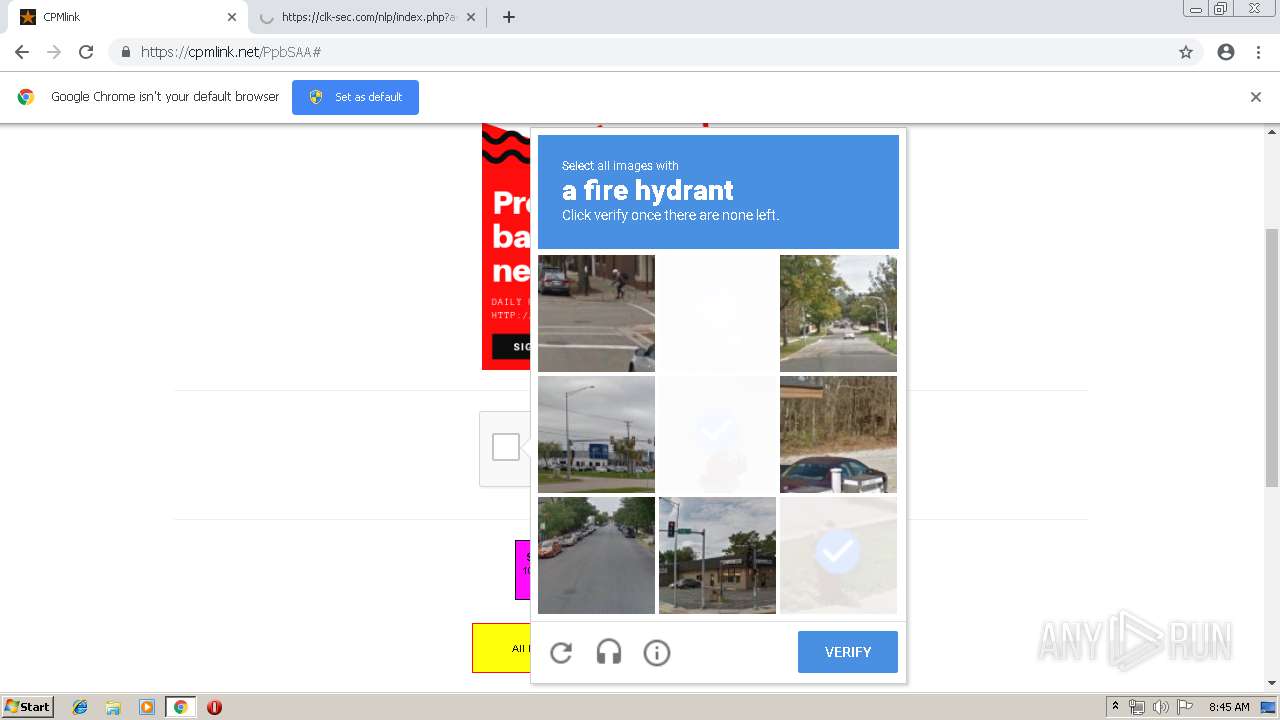Show hidden tray icons arrow

[1116, 707]
